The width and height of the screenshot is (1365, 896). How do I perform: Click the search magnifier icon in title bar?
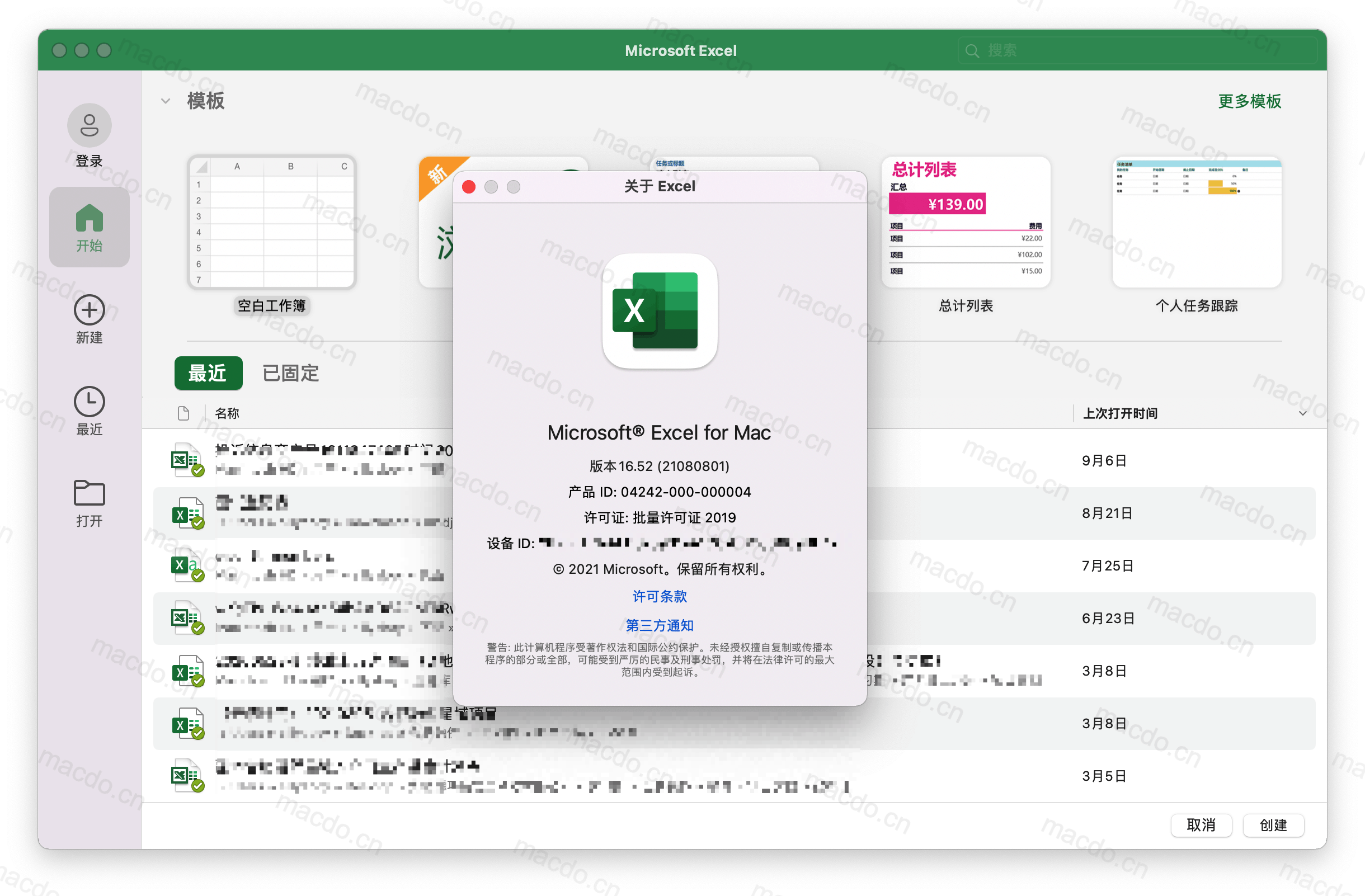pyautogui.click(x=972, y=51)
